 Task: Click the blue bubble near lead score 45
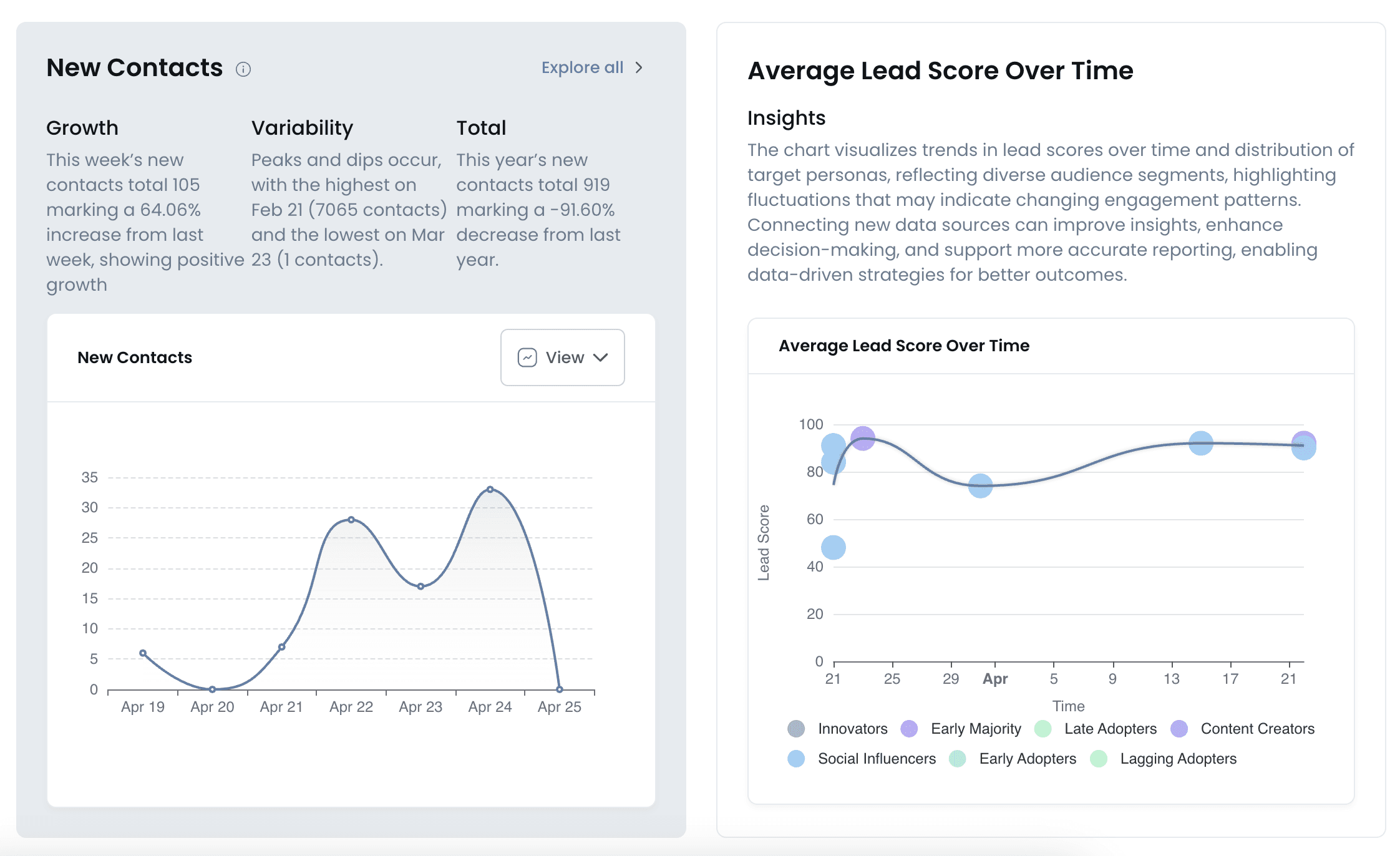click(x=834, y=548)
